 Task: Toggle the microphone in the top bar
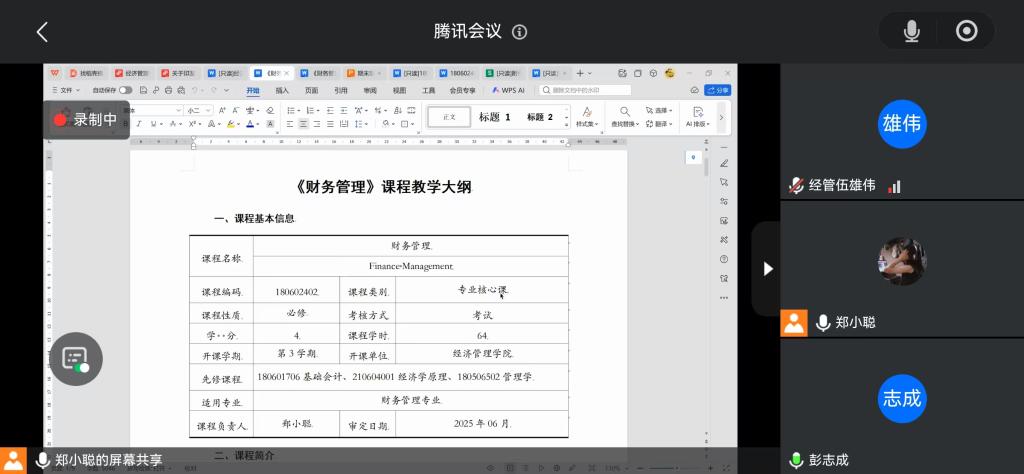pos(911,31)
